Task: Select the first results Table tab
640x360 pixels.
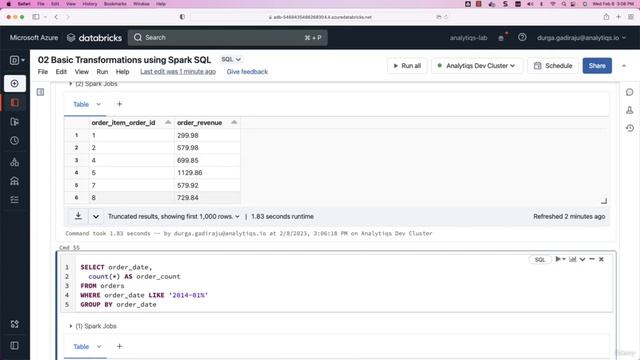Action: 81,104
